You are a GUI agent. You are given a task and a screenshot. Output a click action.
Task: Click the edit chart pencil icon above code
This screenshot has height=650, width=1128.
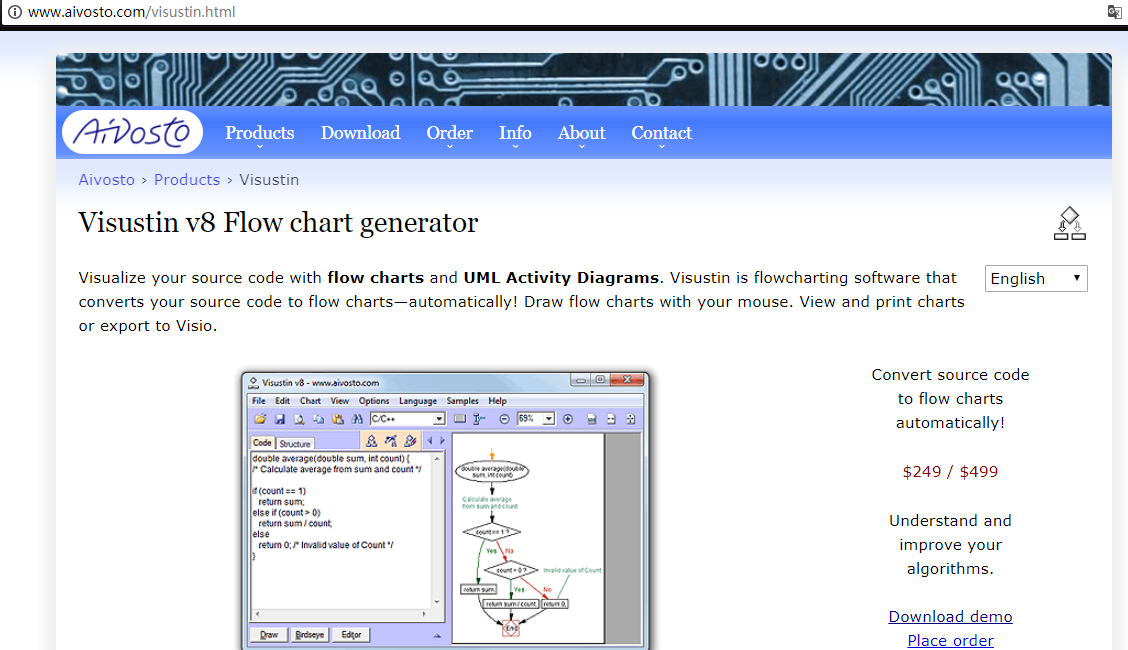[x=410, y=441]
